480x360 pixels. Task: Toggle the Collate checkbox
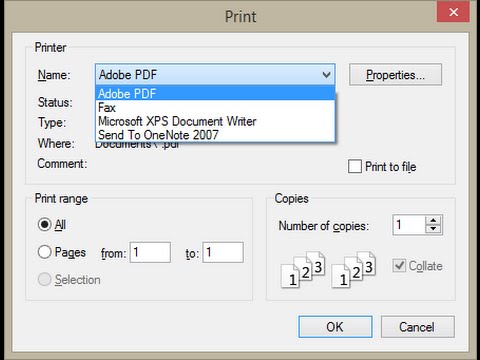click(399, 266)
